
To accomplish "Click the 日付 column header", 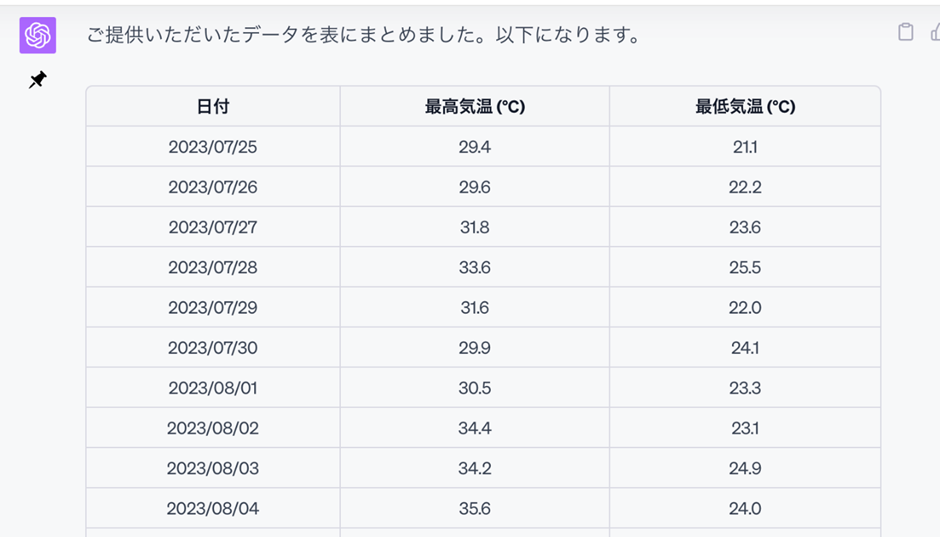I will (x=213, y=107).
